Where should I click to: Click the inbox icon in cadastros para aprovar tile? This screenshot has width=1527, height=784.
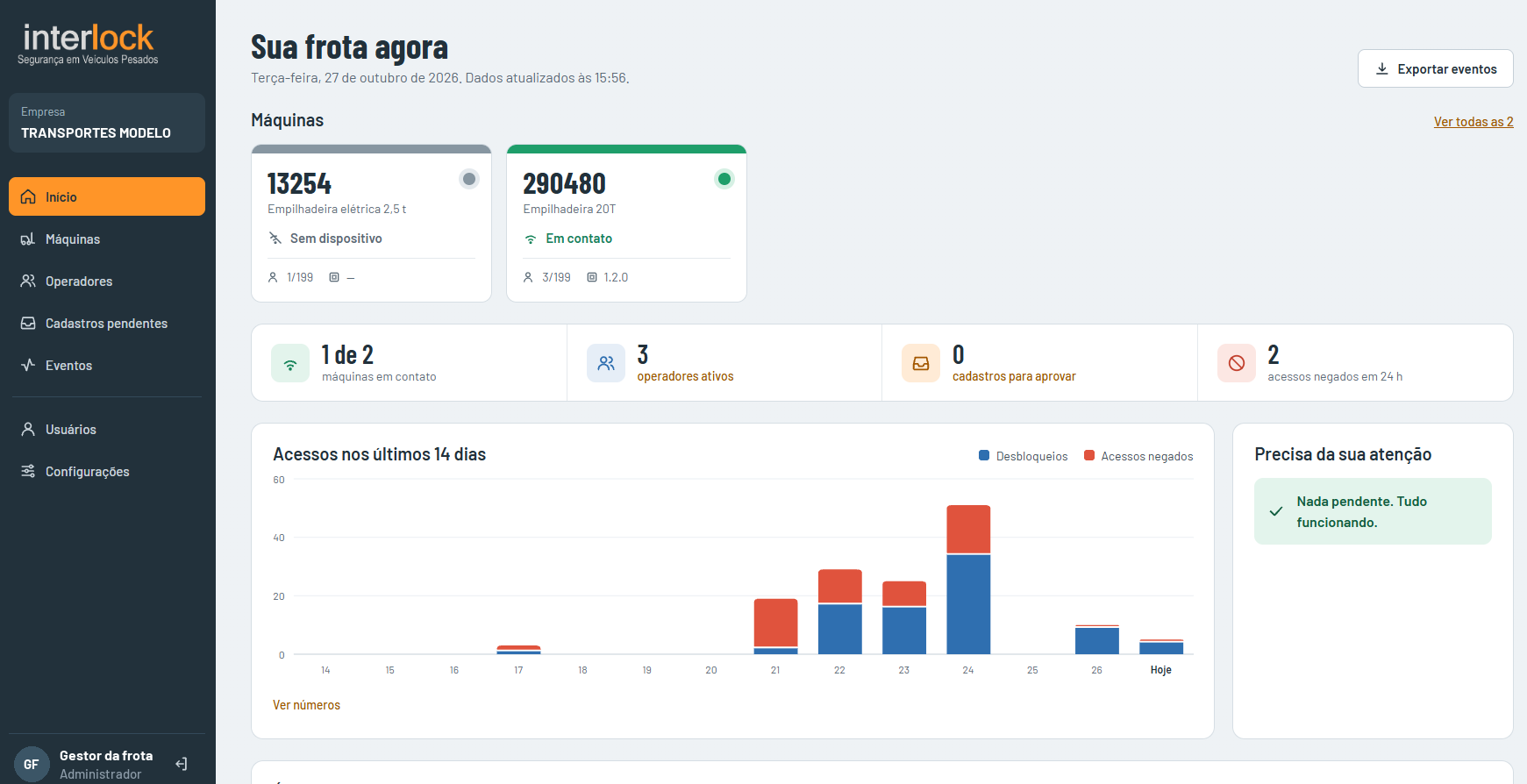point(921,363)
